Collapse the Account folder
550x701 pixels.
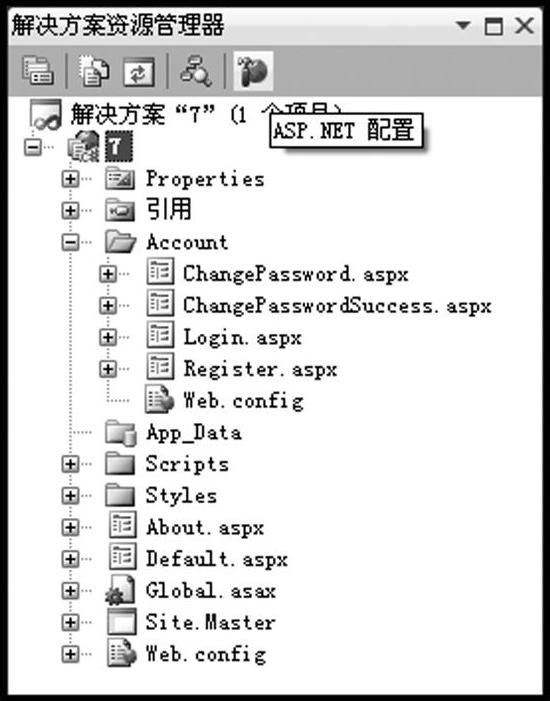point(70,242)
